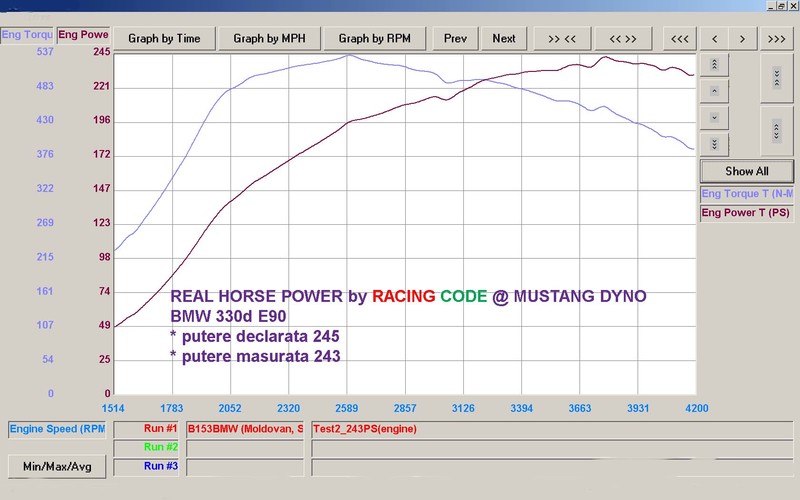Click the 'BMW 330d E90' overlay text
The height and width of the screenshot is (500, 800).
[228, 316]
